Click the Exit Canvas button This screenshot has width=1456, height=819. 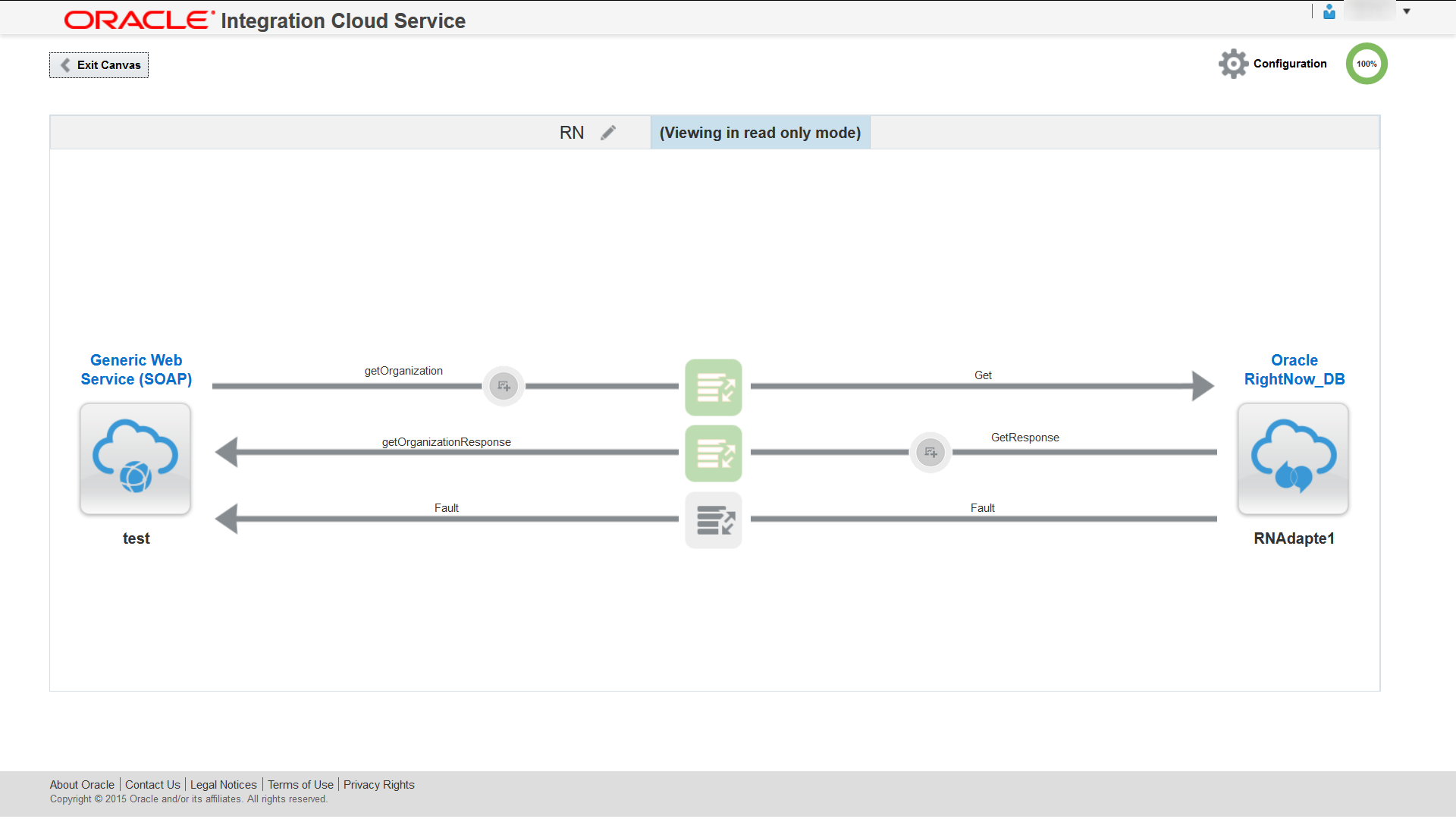coord(98,65)
